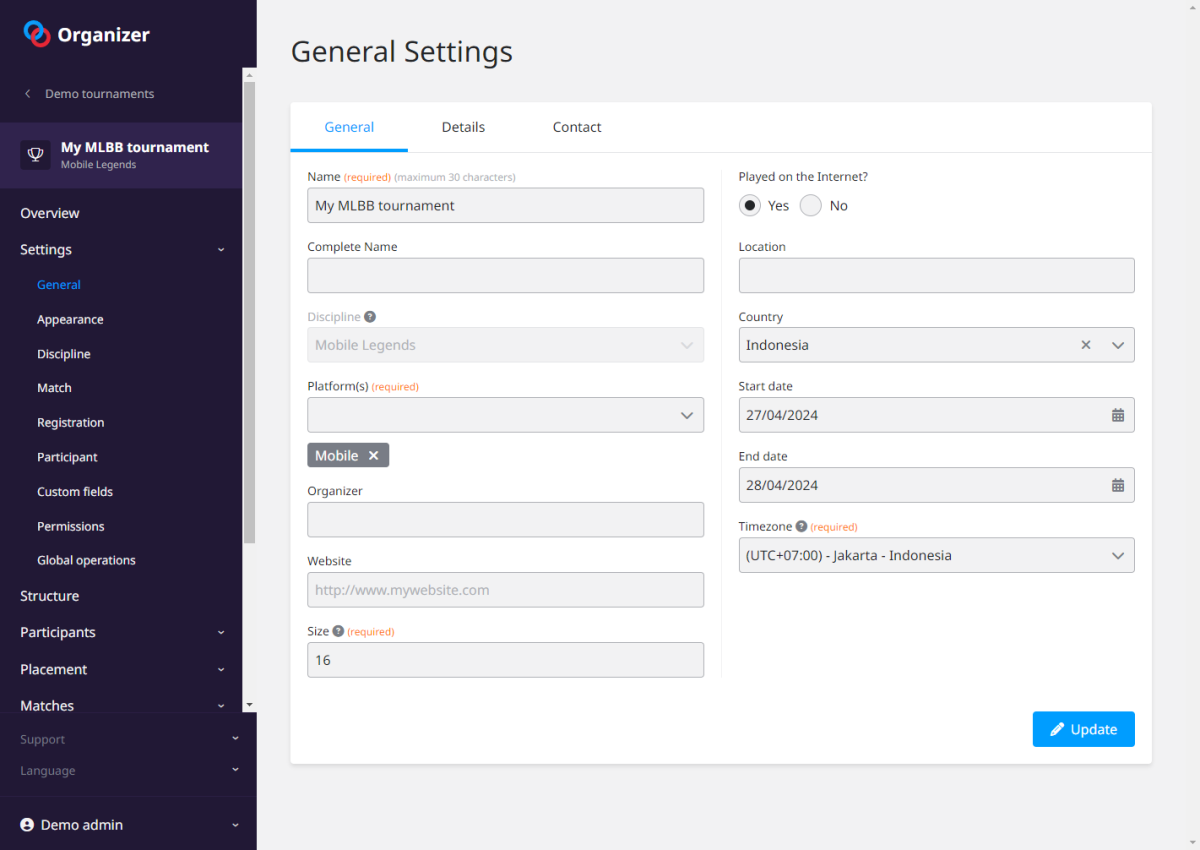Select No for Played on the Internet
Image resolution: width=1200 pixels, height=850 pixels.
[x=810, y=205]
